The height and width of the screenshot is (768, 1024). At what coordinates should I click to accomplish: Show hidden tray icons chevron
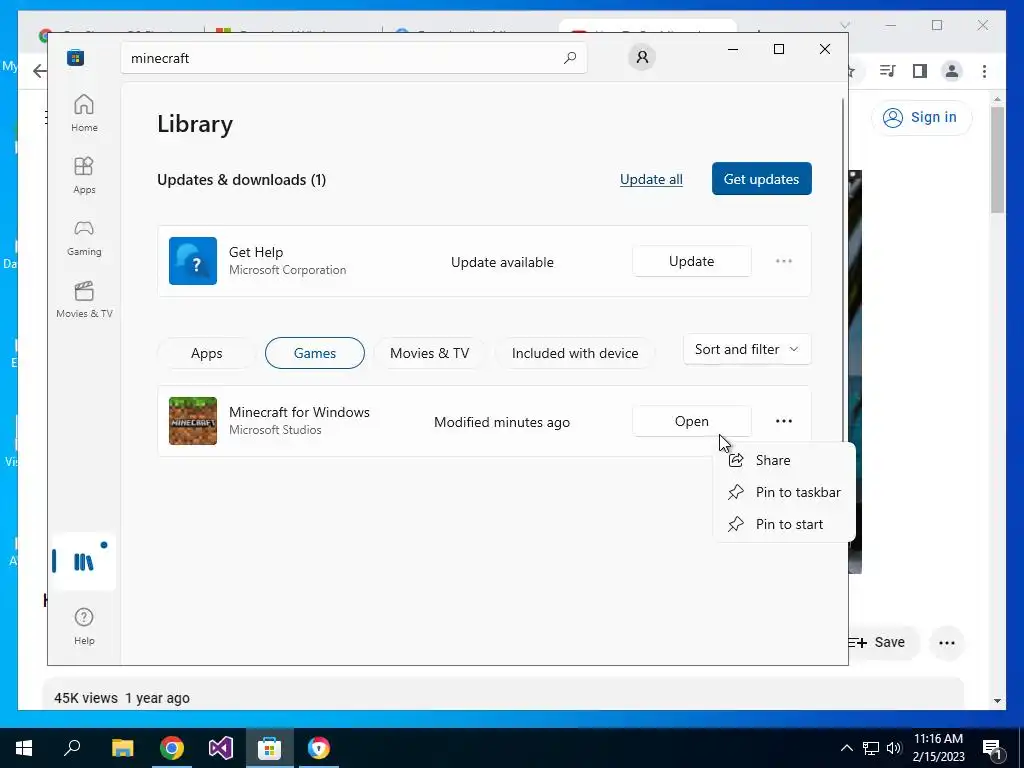(846, 748)
